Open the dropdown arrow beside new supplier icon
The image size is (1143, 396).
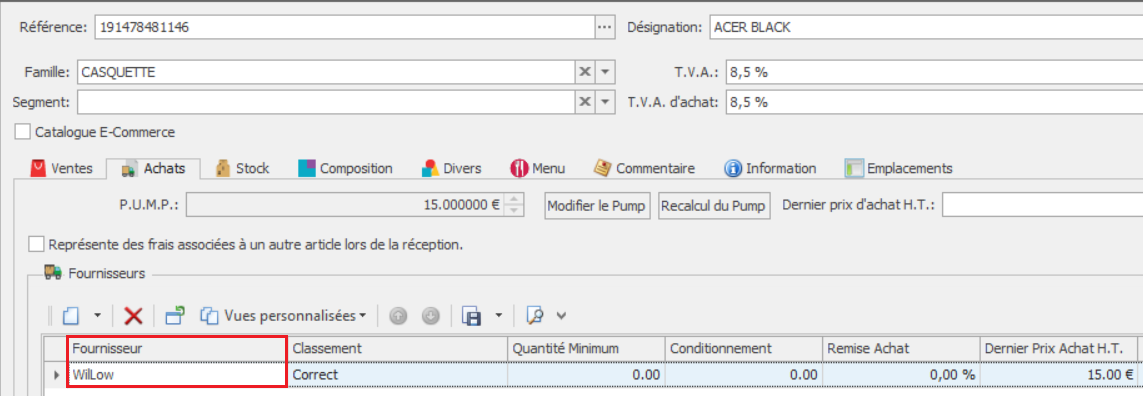pyautogui.click(x=97, y=316)
